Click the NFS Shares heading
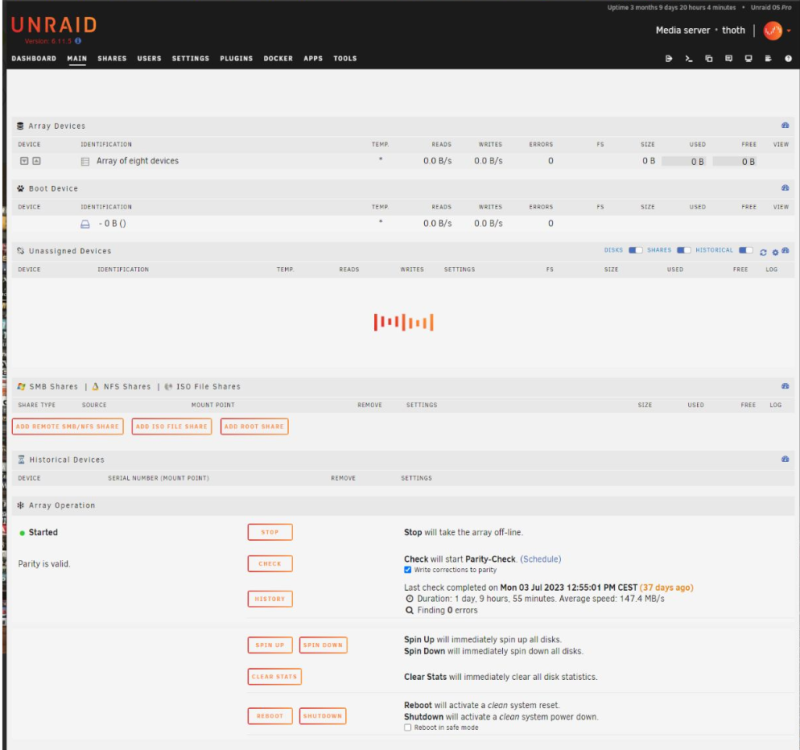Screen dimensions: 800x750 127,387
